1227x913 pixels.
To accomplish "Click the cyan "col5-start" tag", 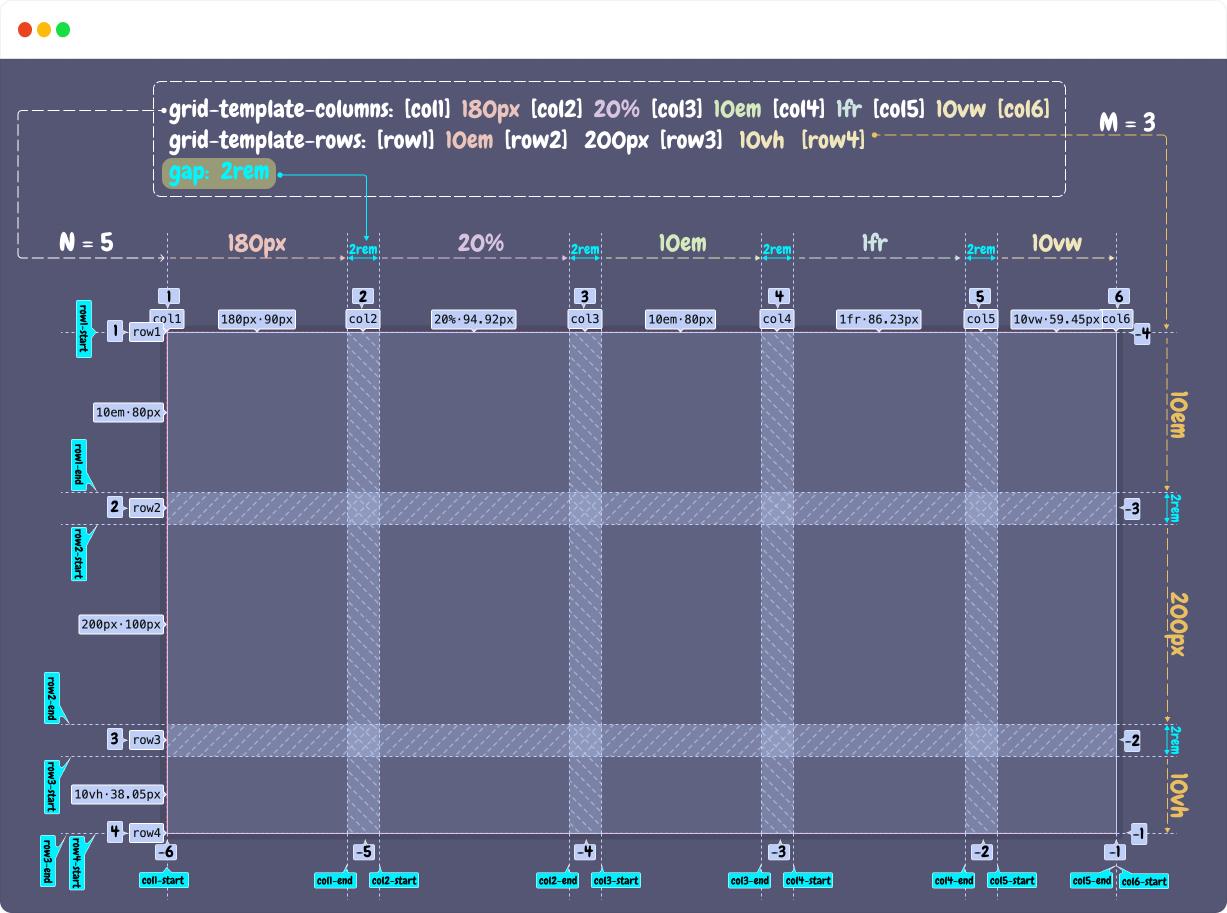I will coord(1012,881).
